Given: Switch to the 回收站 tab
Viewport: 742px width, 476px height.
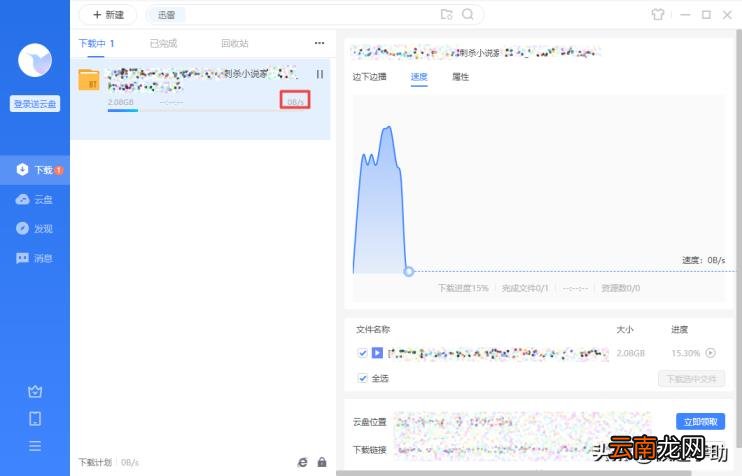Looking at the screenshot, I should 235,44.
